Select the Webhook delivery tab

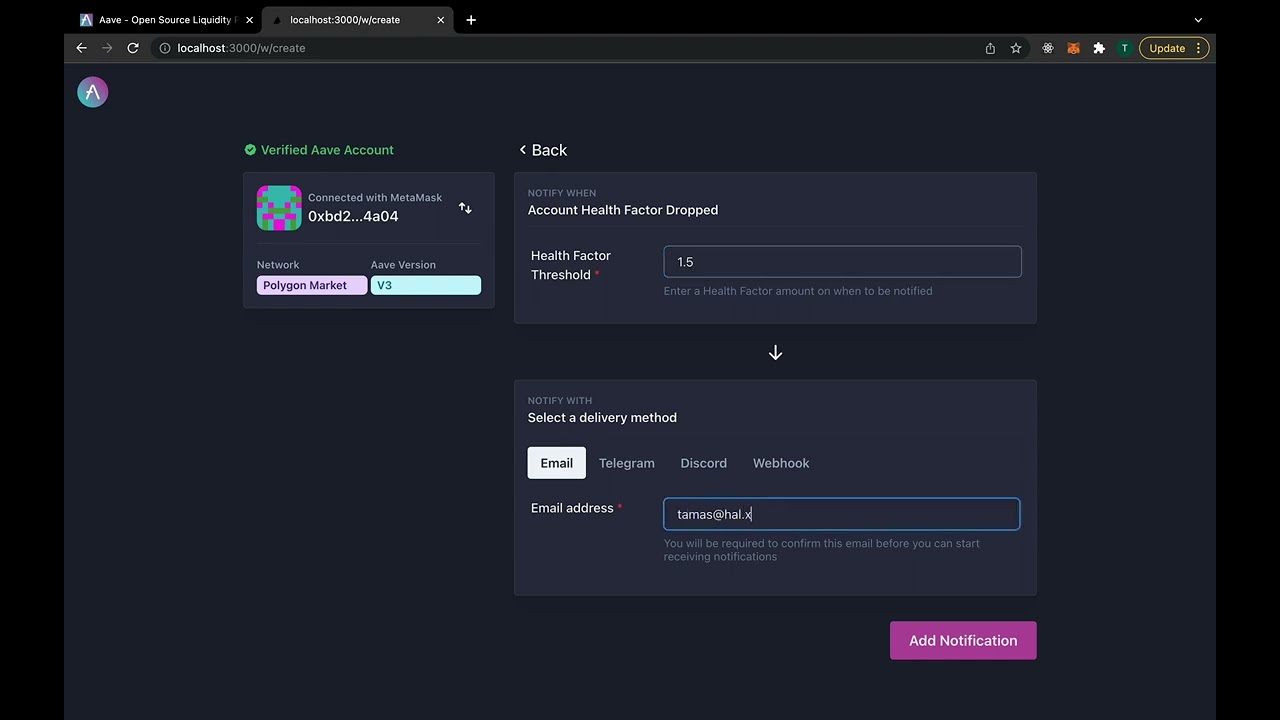tap(781, 463)
